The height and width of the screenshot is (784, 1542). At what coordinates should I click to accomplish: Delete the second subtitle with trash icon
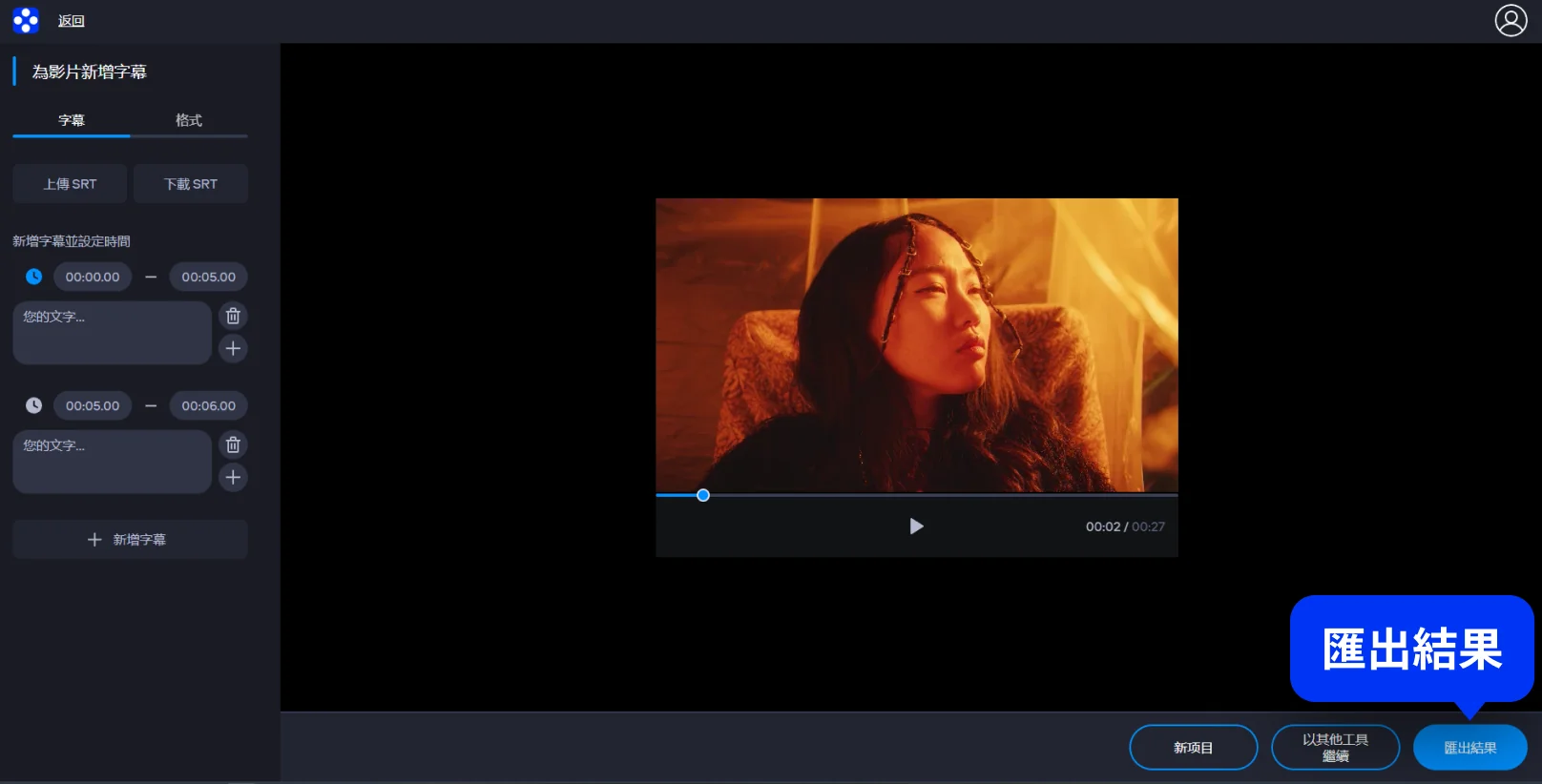coord(233,444)
